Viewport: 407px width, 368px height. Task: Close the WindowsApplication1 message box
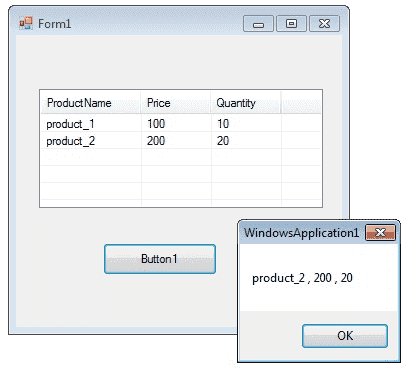tap(380, 232)
